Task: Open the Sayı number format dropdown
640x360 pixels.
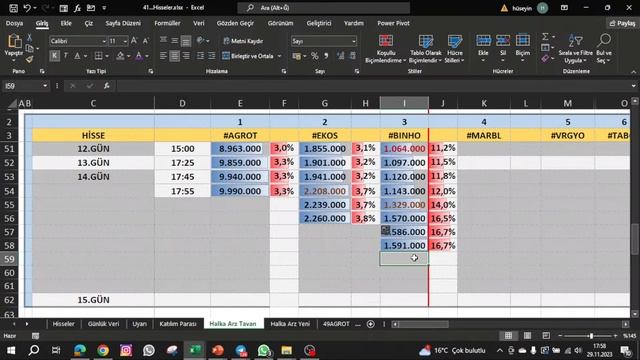Action: 354,41
